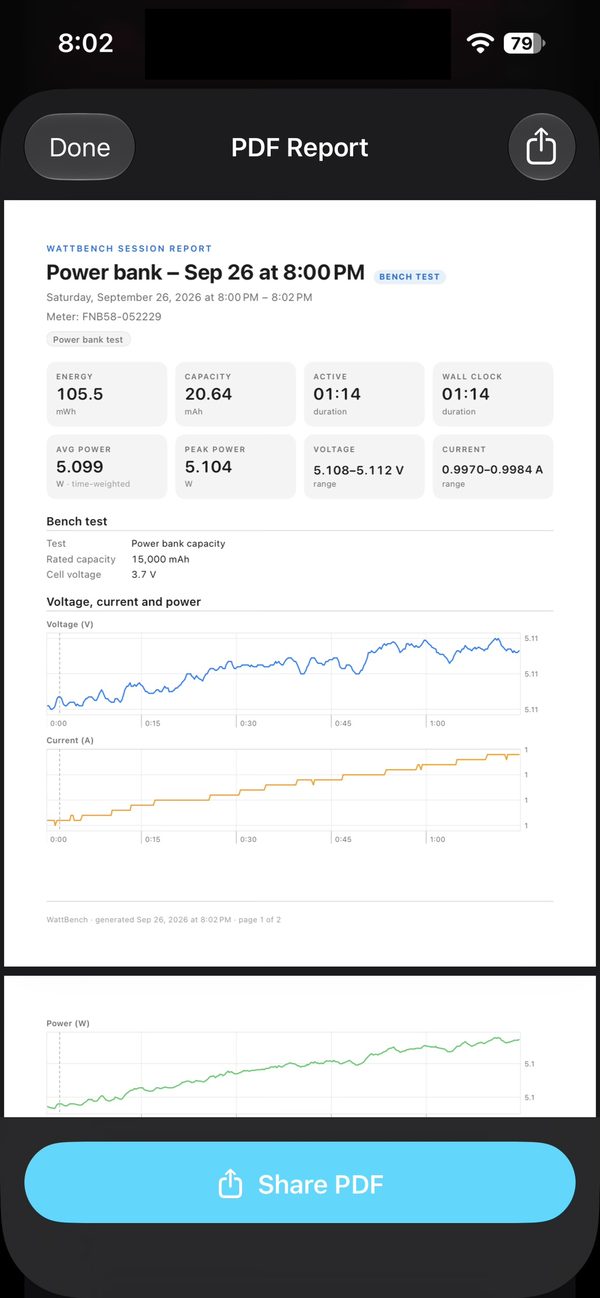Tap the Energy 105.5 mWh card
Screen dimensions: 600x1298
click(107, 394)
